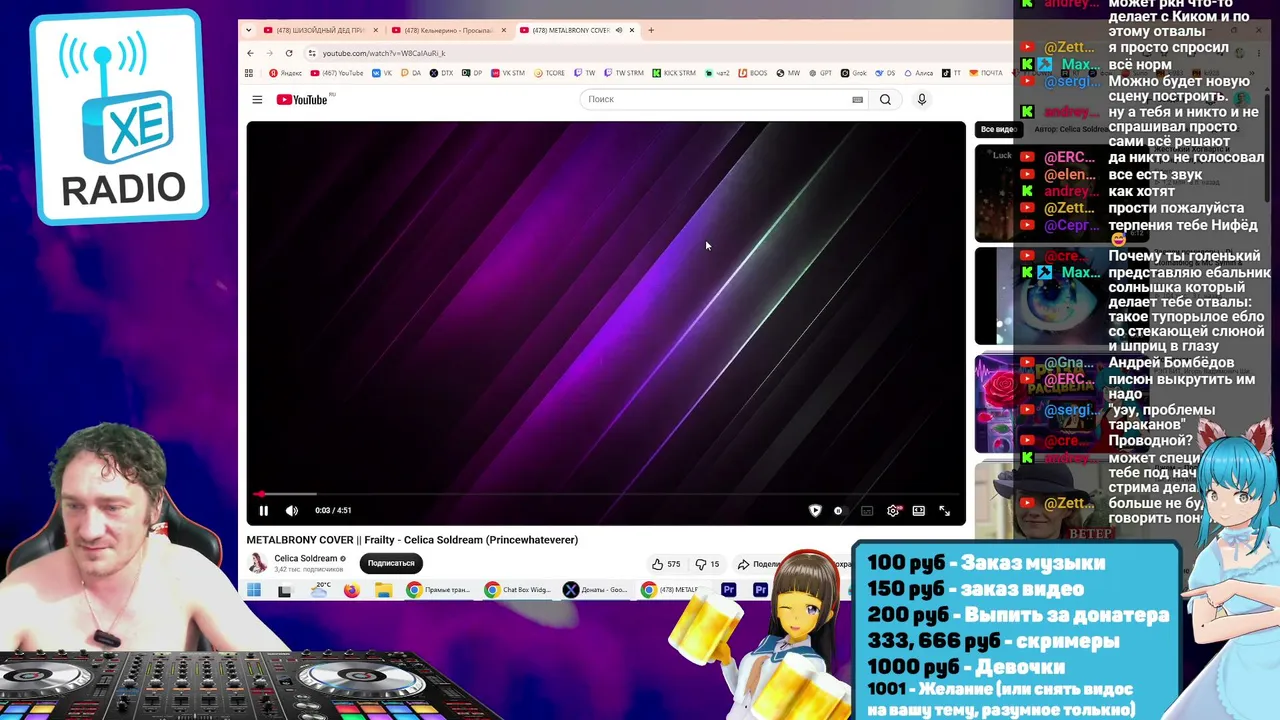Screen dimensions: 1280x720
Task: Open the (467) YouTube bookmark
Action: 337,73
